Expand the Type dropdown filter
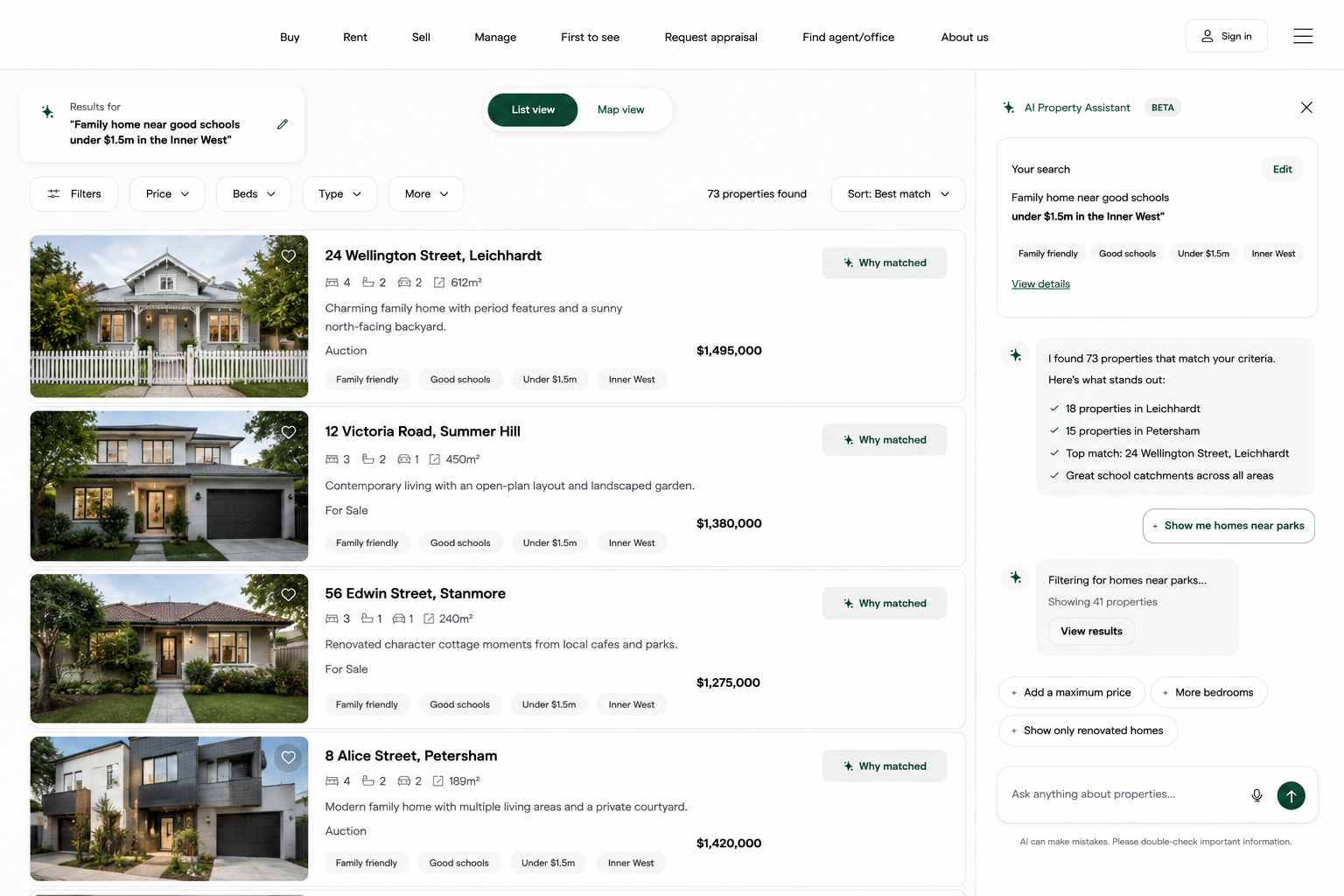This screenshot has height=896, width=1344. tap(339, 194)
